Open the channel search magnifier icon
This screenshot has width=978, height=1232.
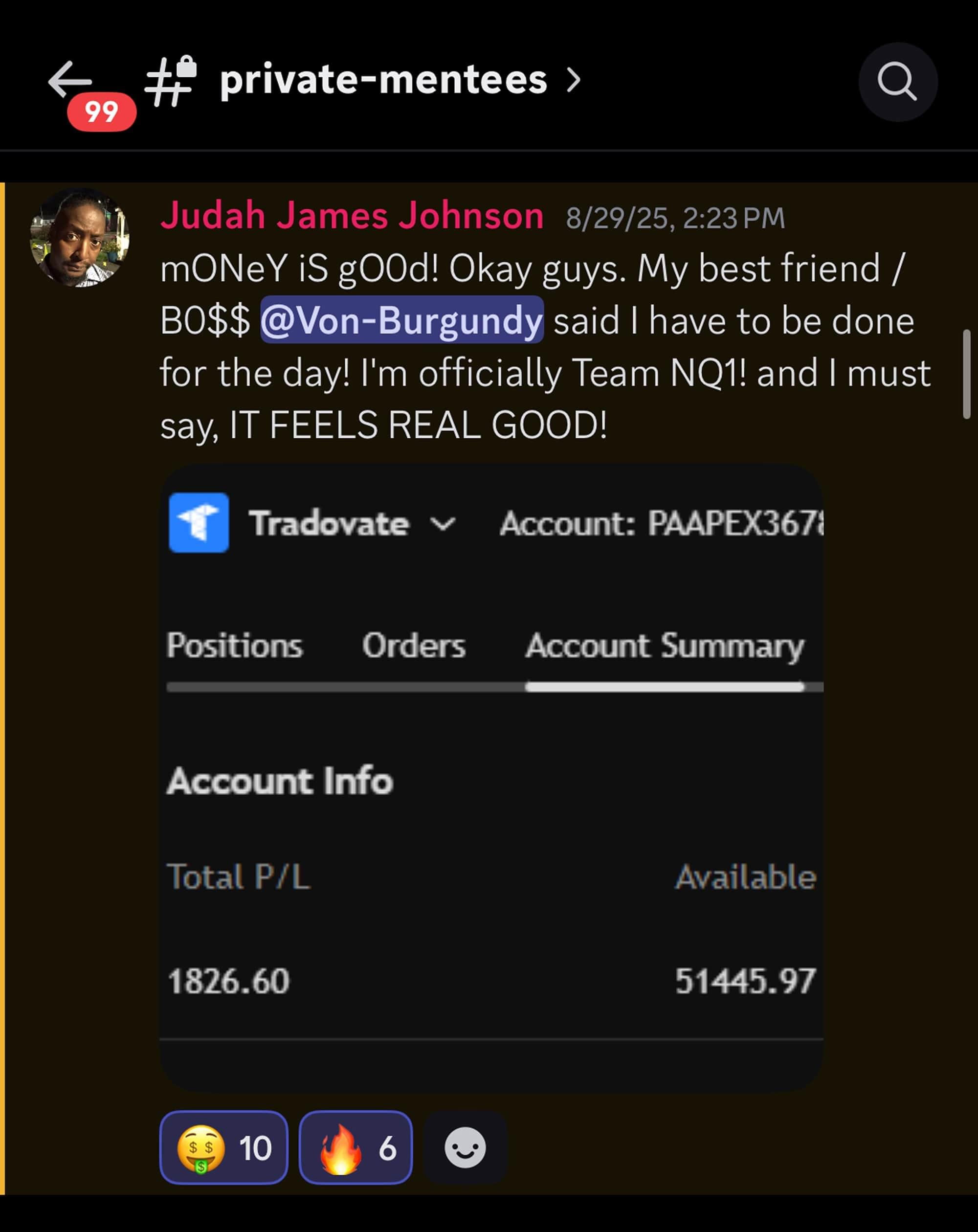897,82
